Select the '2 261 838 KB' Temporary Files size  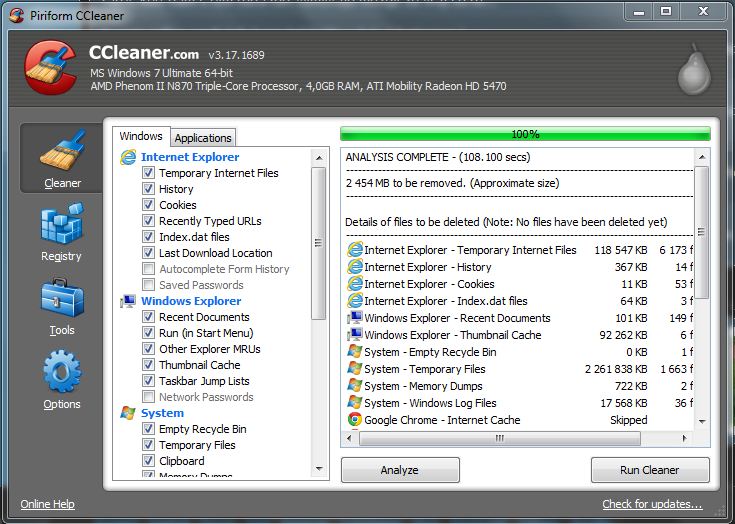click(616, 369)
